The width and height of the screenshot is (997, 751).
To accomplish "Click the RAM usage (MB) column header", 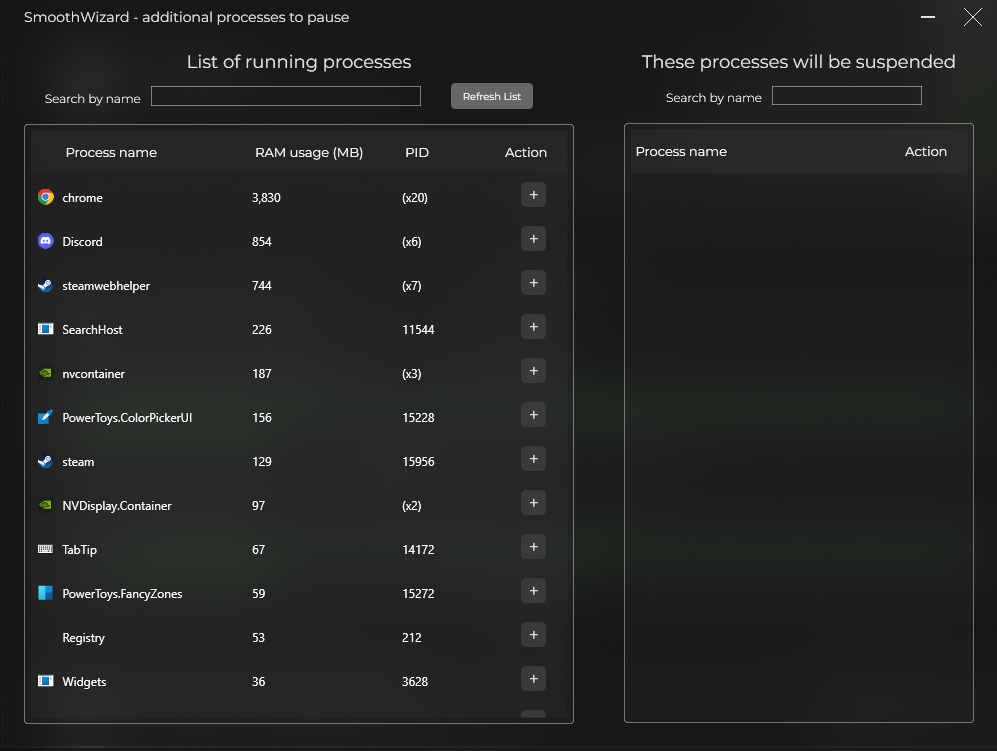I will click(x=309, y=152).
